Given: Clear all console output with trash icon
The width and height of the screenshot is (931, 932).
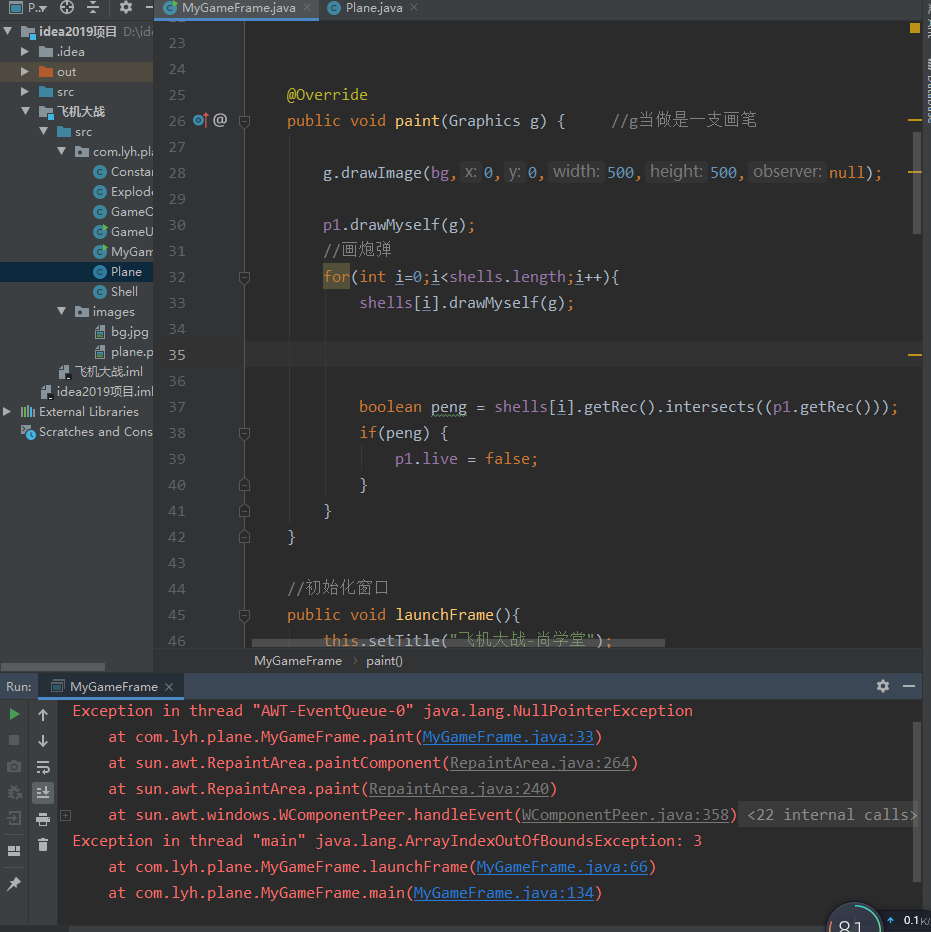Looking at the screenshot, I should coord(43,845).
